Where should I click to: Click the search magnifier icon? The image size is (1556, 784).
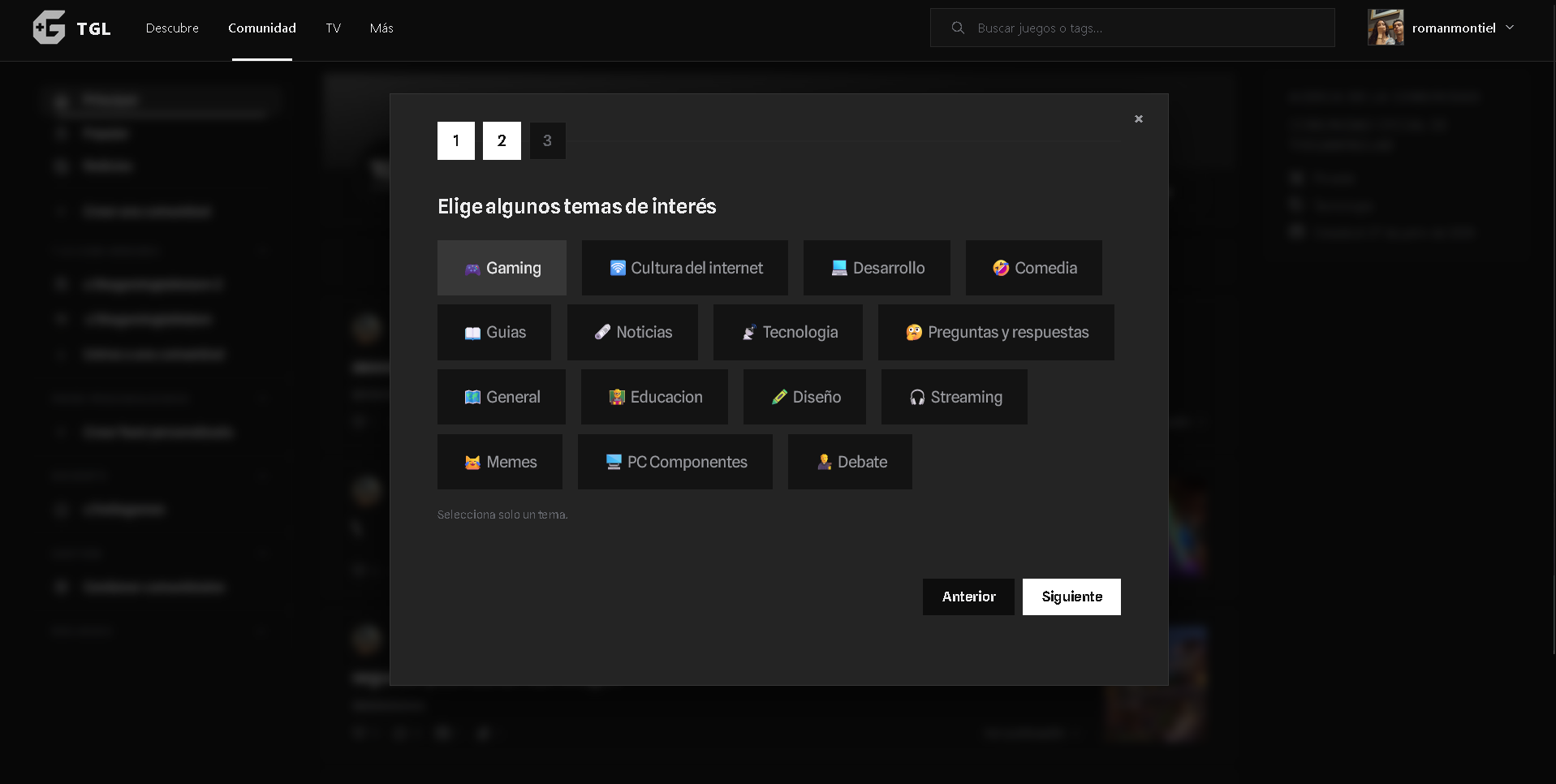coord(958,28)
